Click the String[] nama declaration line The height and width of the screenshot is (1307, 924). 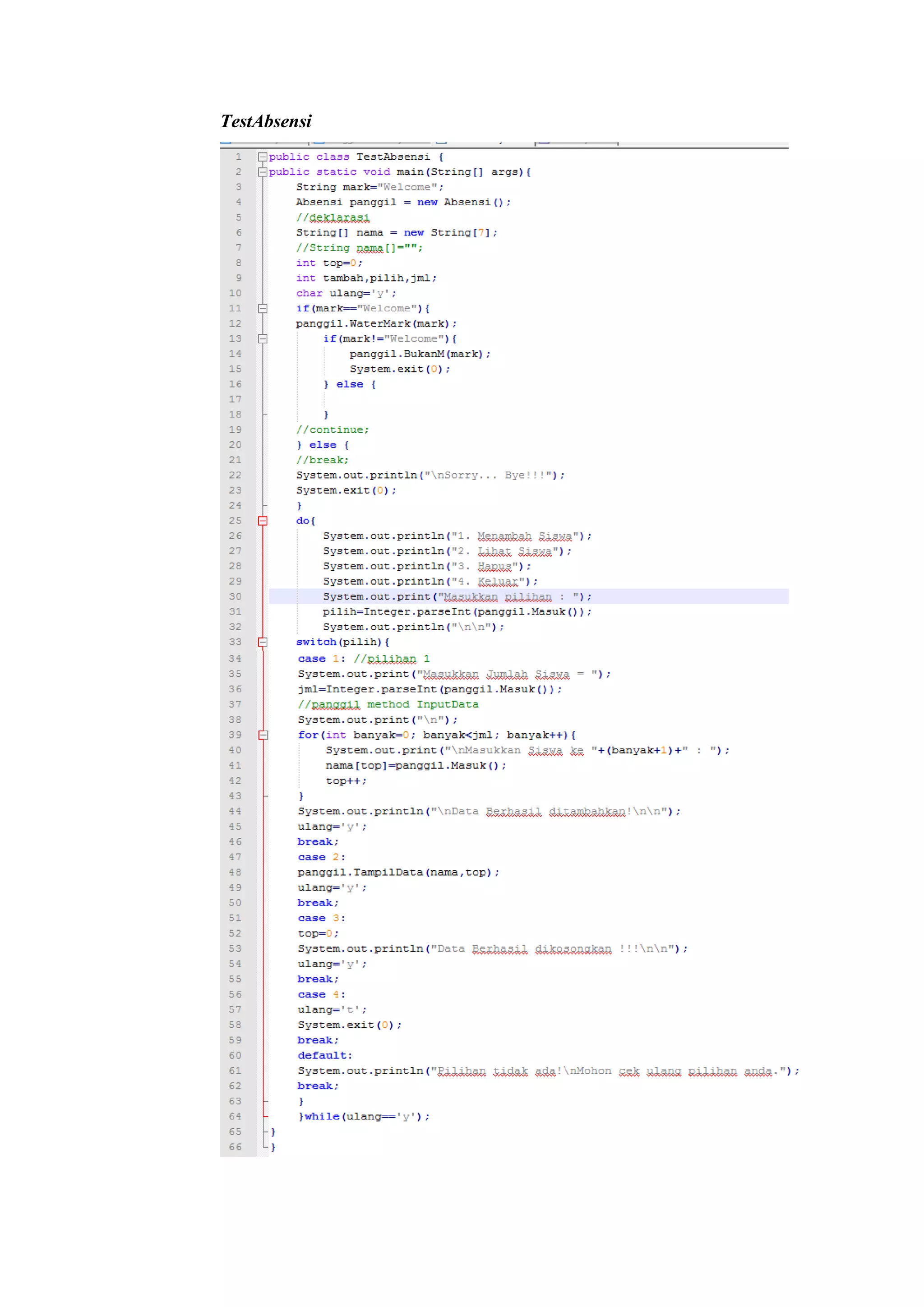point(396,233)
